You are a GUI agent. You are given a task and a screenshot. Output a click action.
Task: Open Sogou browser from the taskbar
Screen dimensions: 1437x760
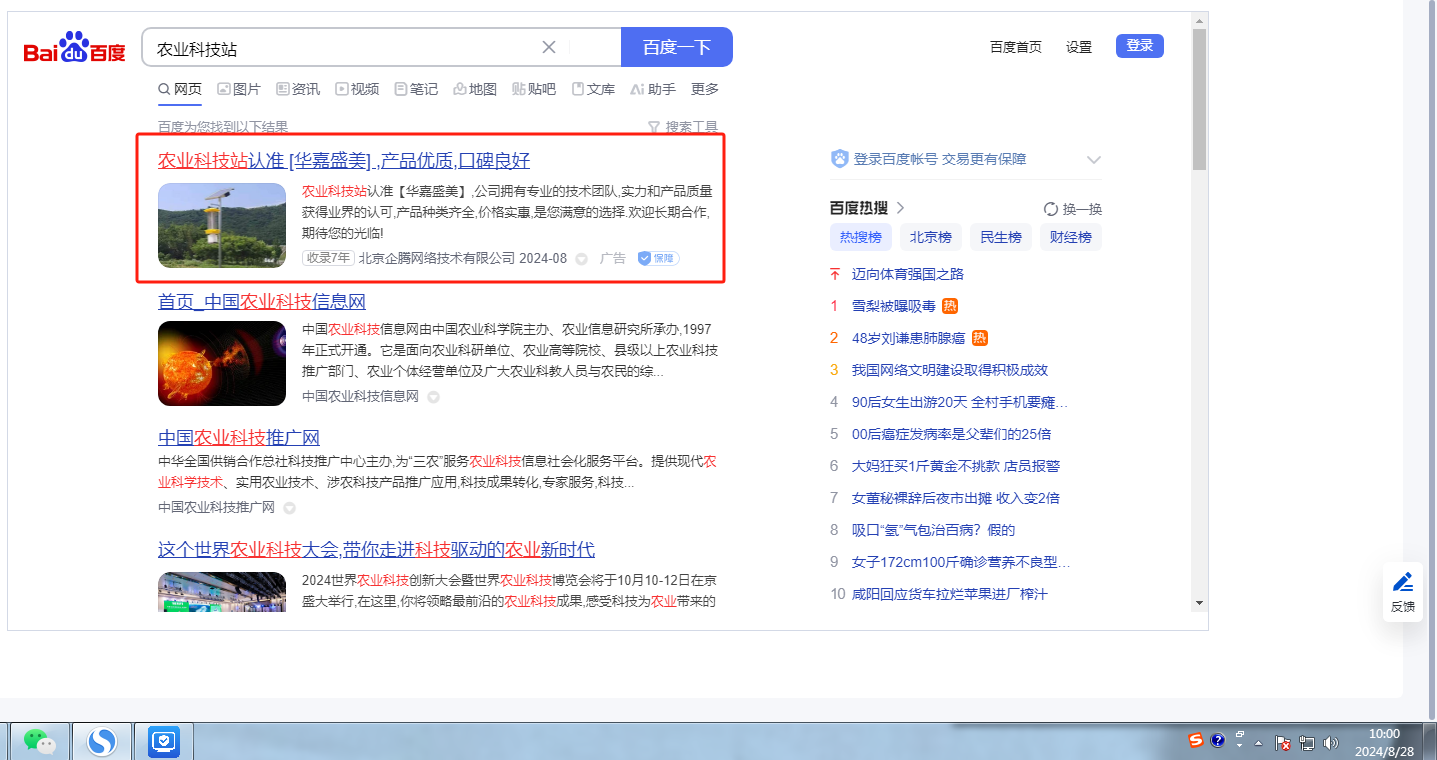coord(101,741)
